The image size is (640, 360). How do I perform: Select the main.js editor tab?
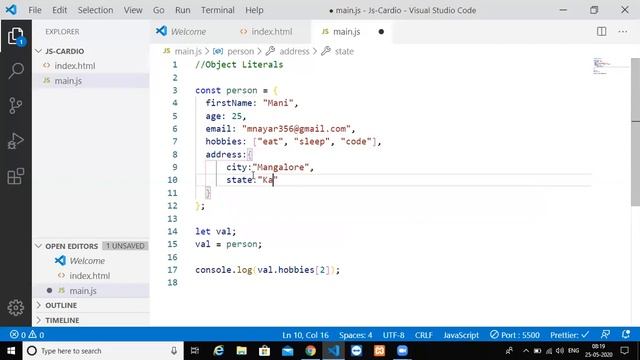pyautogui.click(x=347, y=31)
